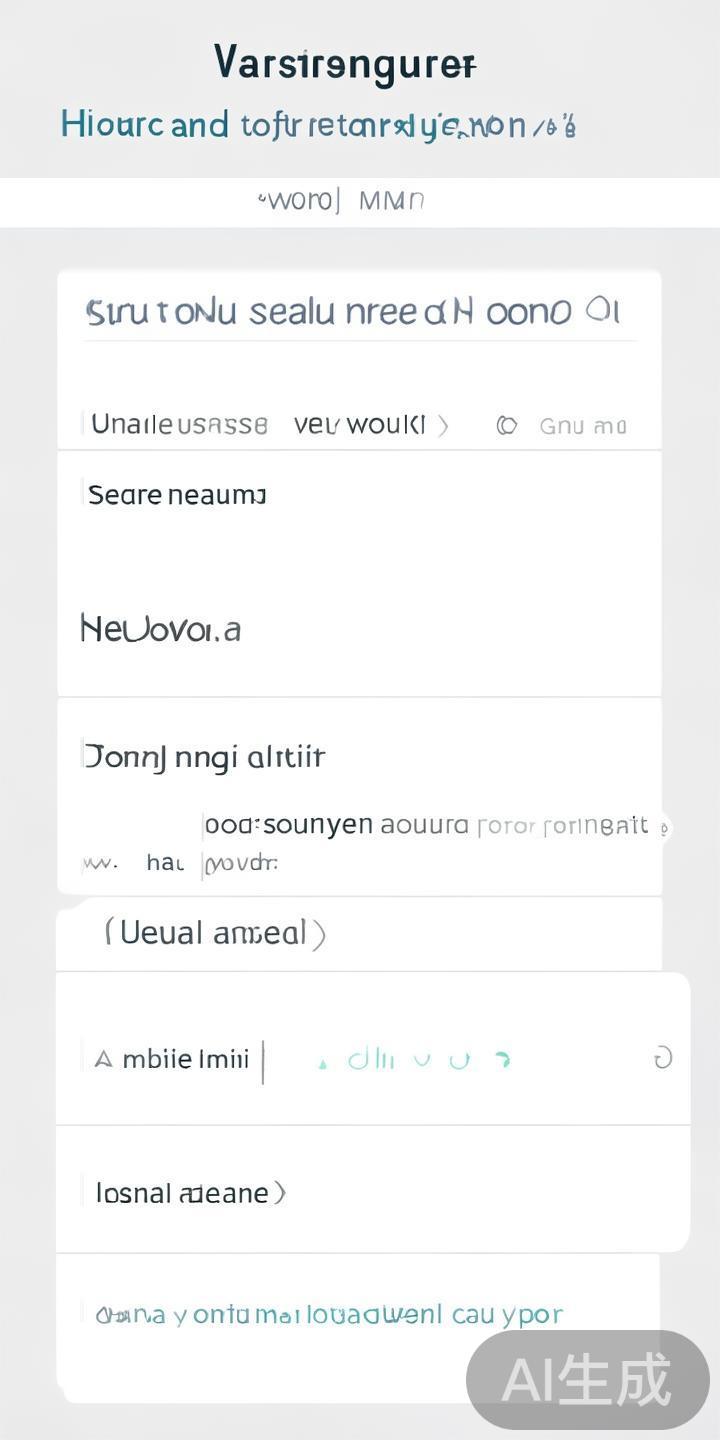Screen dimensions: 720x1440
Task: Click the 'Seare neaumı' field
Action: (x=177, y=494)
